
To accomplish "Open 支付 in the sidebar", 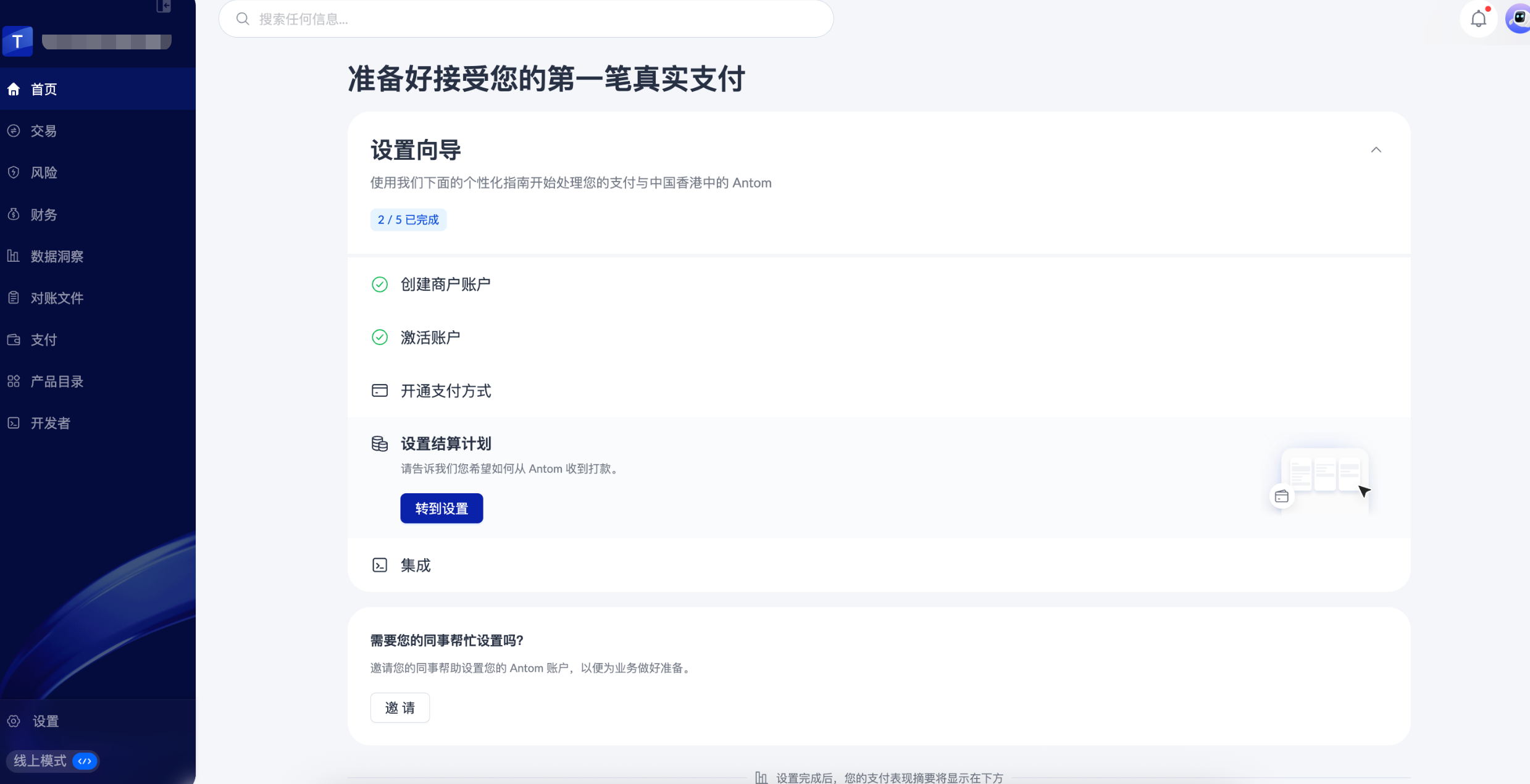I will (98, 340).
